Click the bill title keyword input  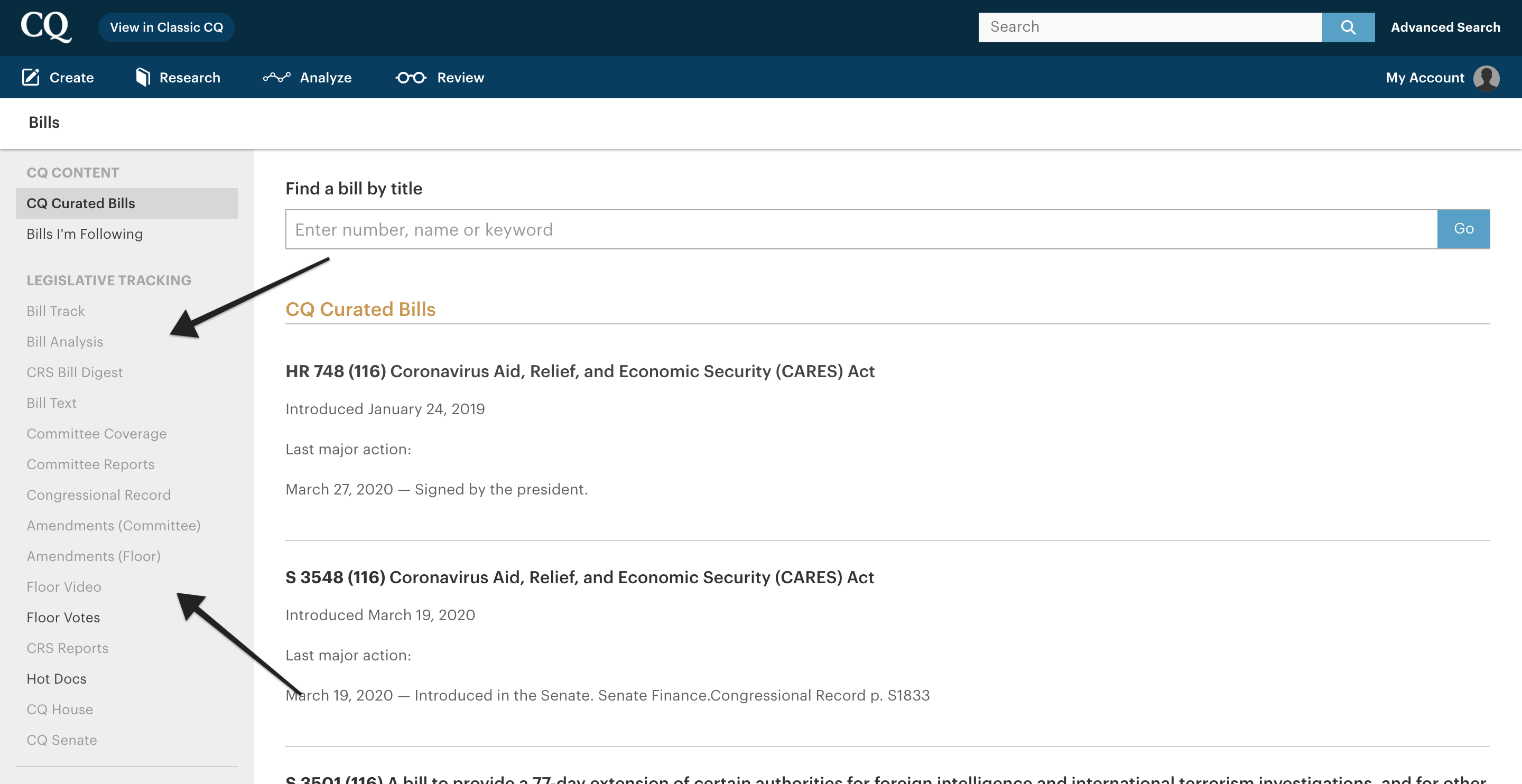[860, 229]
